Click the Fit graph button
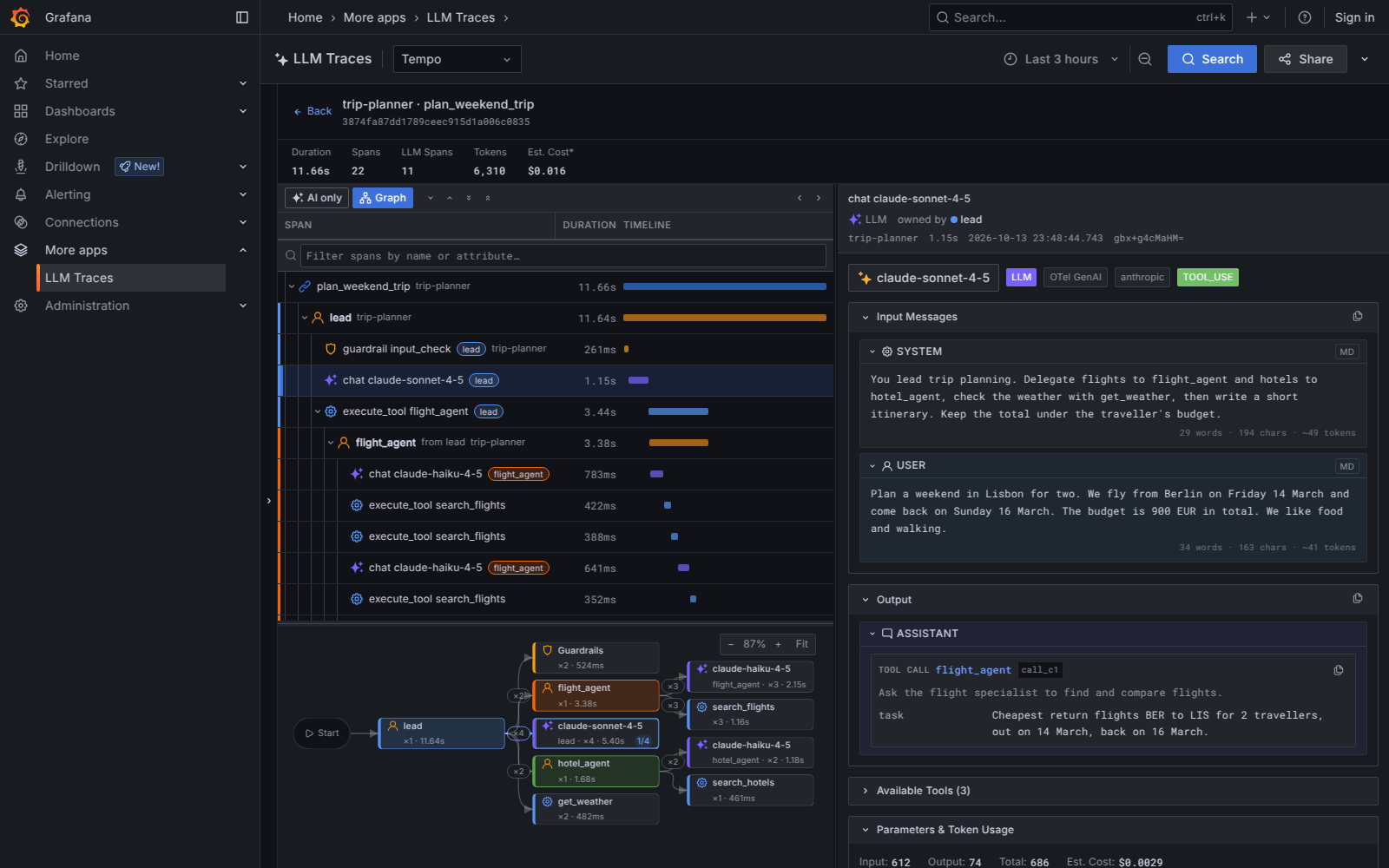 [x=802, y=644]
